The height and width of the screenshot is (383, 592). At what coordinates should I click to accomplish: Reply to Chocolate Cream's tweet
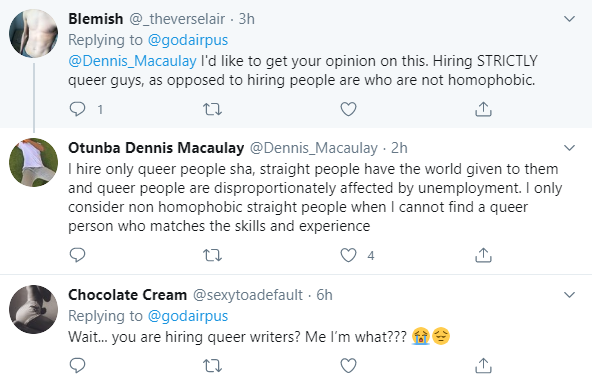coord(77,366)
